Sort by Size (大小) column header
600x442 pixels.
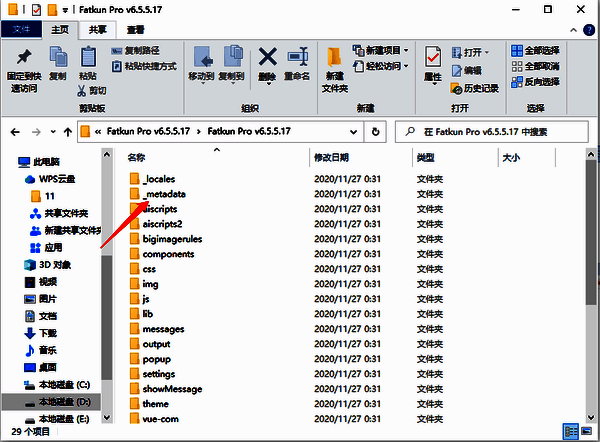511,157
